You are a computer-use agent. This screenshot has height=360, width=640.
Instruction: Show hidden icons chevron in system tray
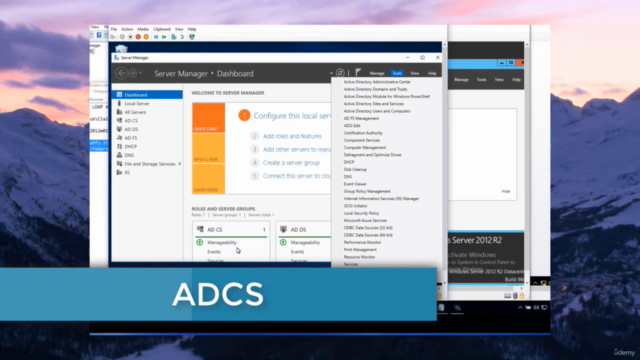click(520, 308)
